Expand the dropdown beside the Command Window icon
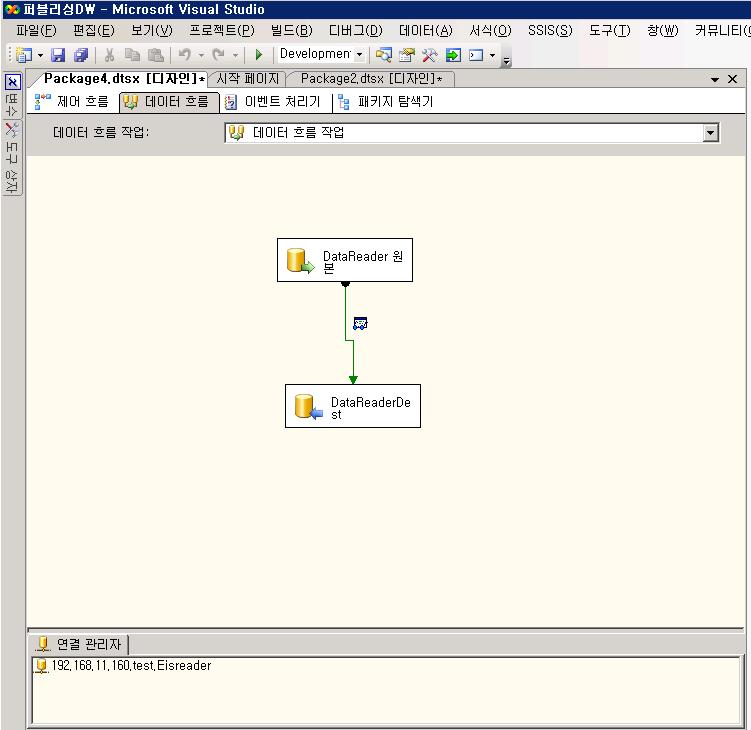The image size is (751, 730). click(x=492, y=56)
